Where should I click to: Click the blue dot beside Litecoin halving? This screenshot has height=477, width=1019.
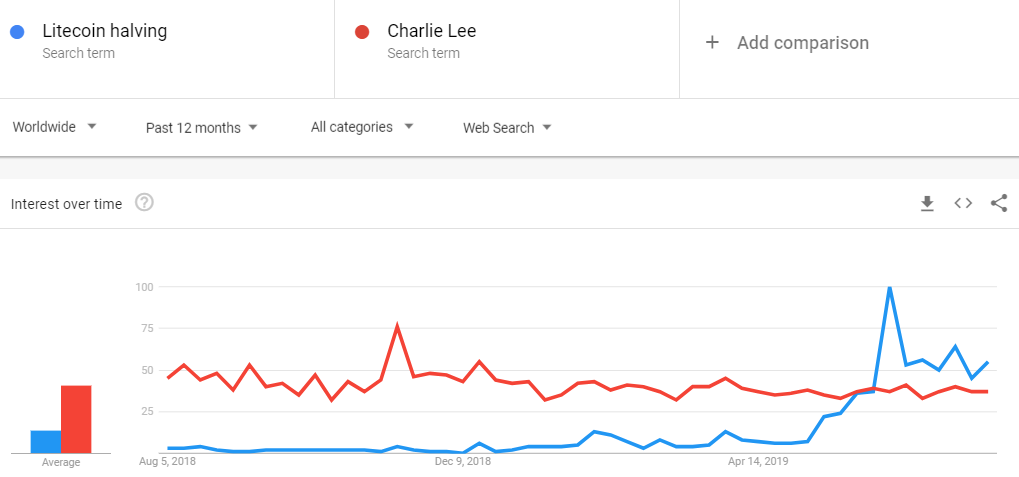(17, 32)
